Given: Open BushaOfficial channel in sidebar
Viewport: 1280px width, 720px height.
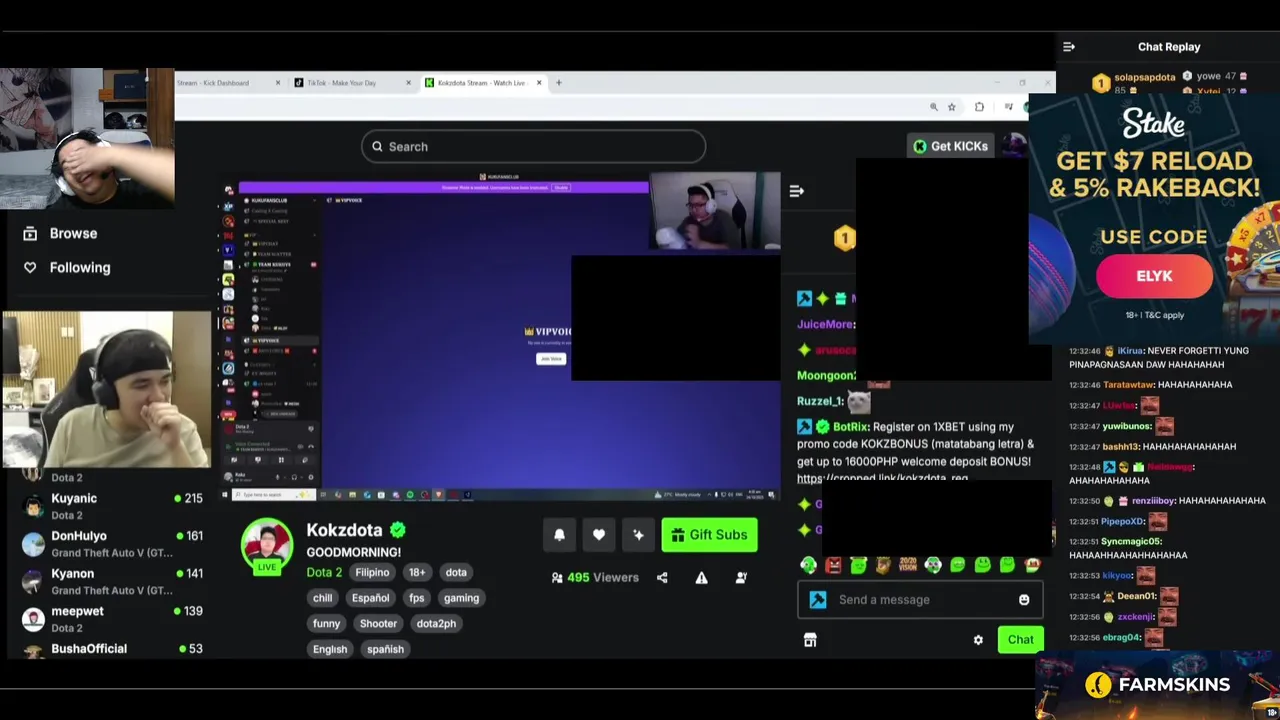Looking at the screenshot, I should [x=112, y=649].
